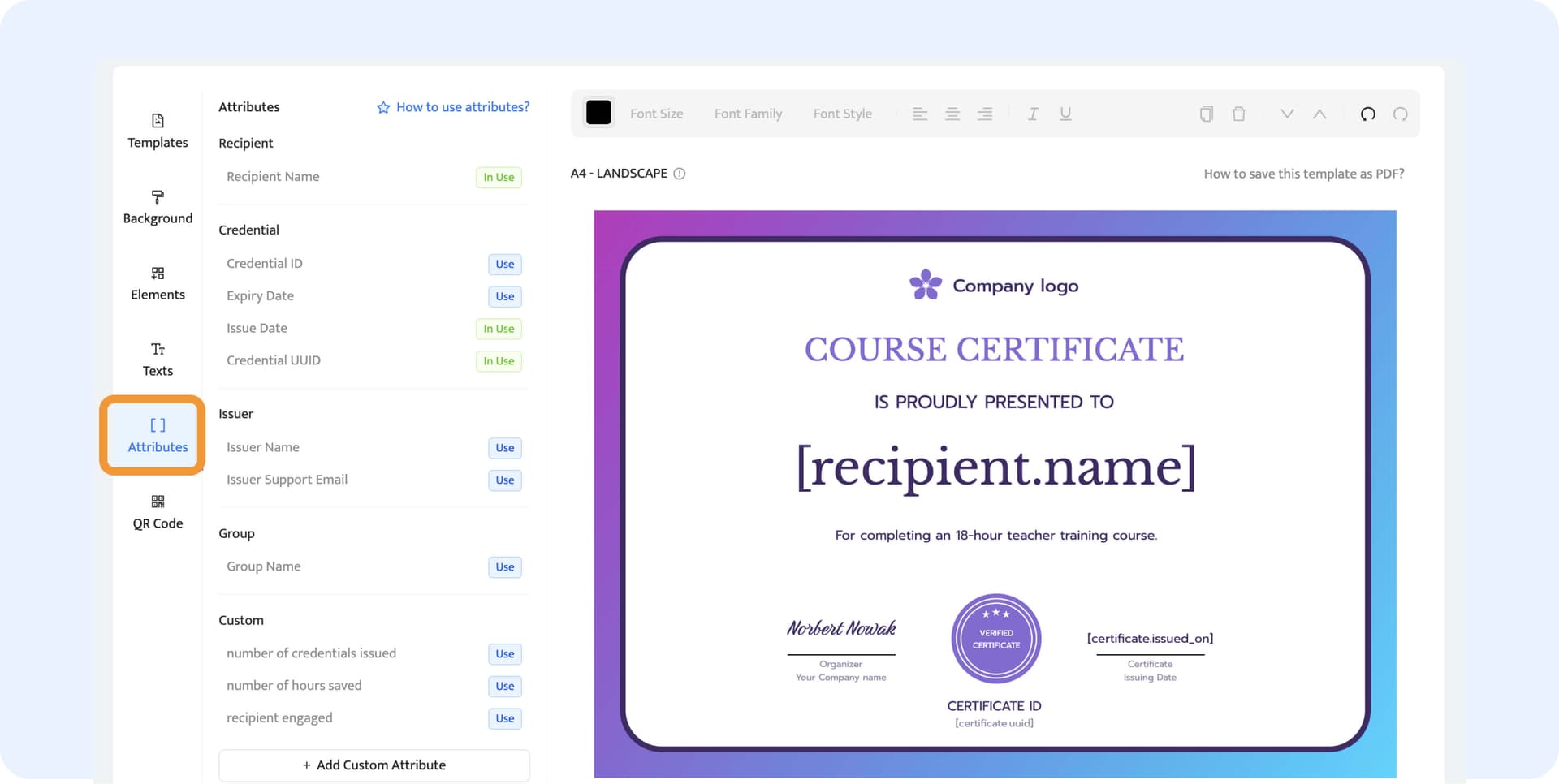
Task: Toggle underline text formatting
Action: pos(1065,114)
